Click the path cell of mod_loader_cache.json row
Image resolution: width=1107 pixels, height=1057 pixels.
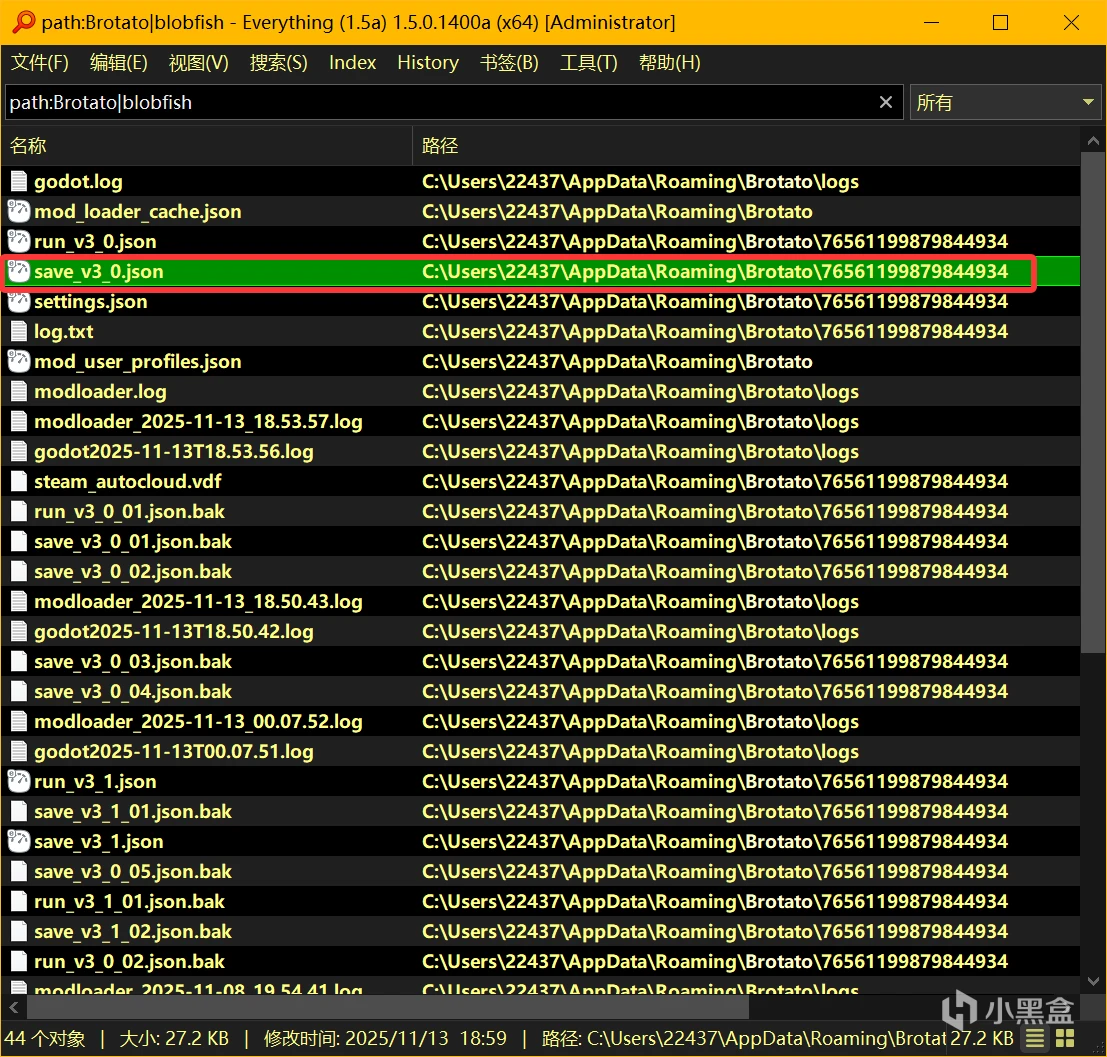tap(617, 211)
